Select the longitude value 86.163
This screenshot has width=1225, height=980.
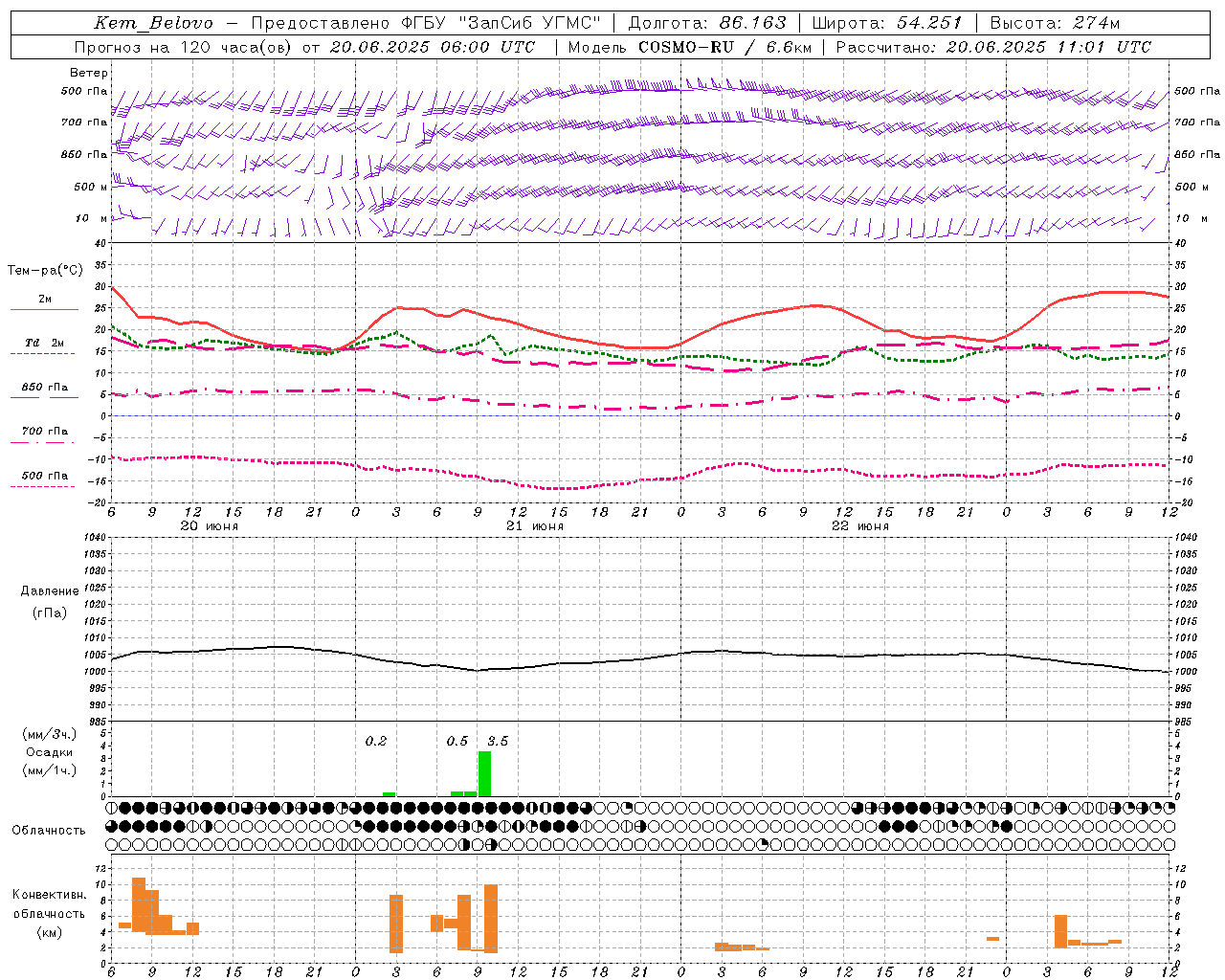point(753,23)
